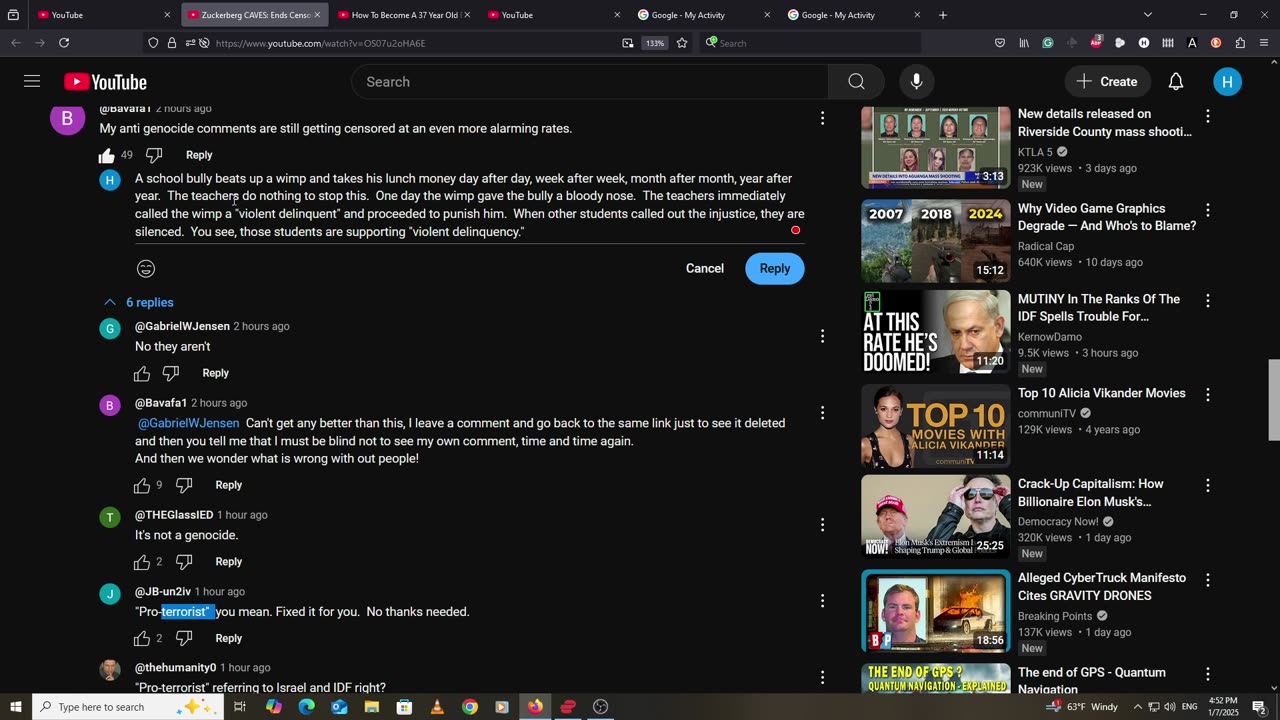Collapse the '6 replies' thread

139,302
